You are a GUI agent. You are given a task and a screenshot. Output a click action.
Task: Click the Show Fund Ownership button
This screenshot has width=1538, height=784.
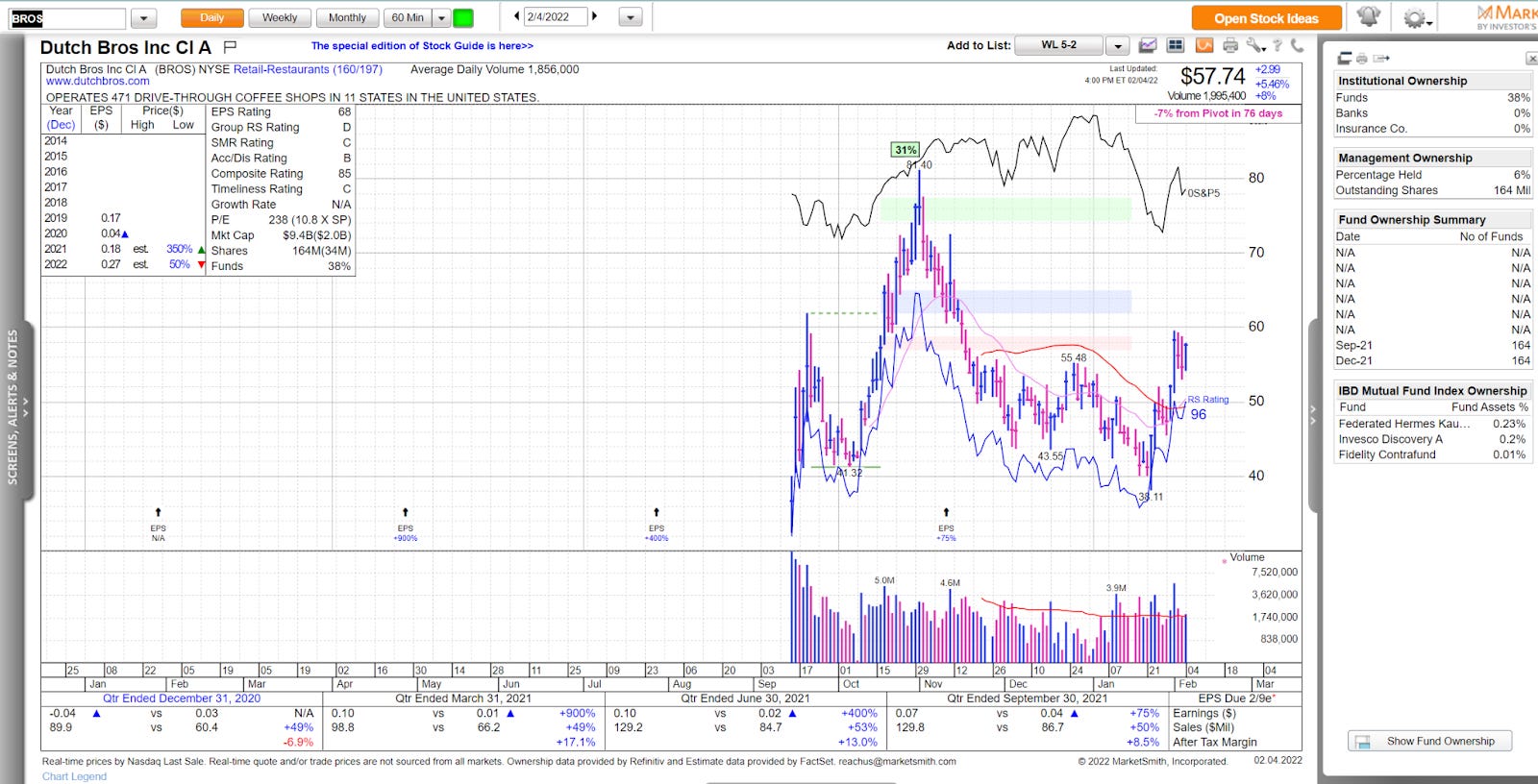[x=1429, y=742]
